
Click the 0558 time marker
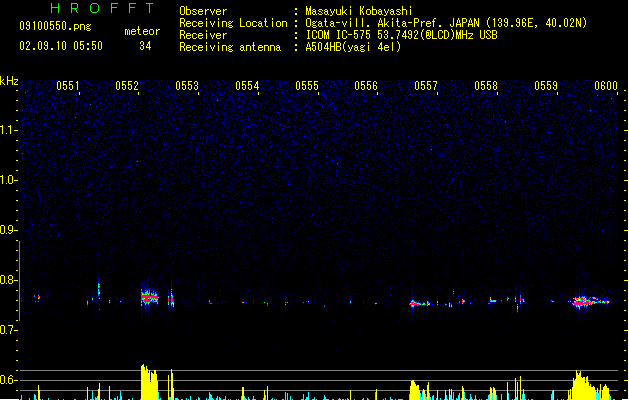click(x=486, y=86)
